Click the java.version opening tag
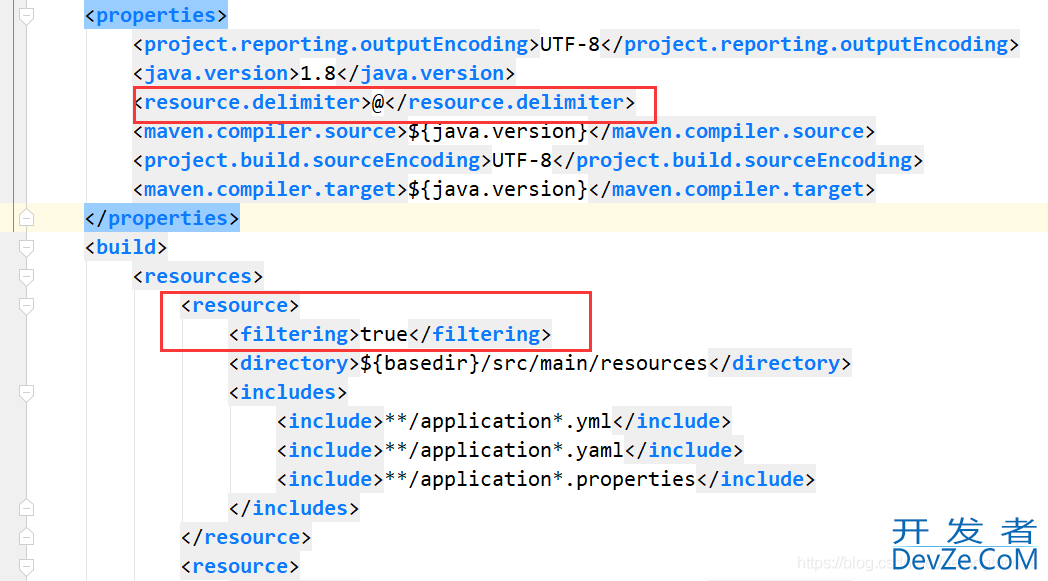This screenshot has width=1048, height=581. coord(217,74)
